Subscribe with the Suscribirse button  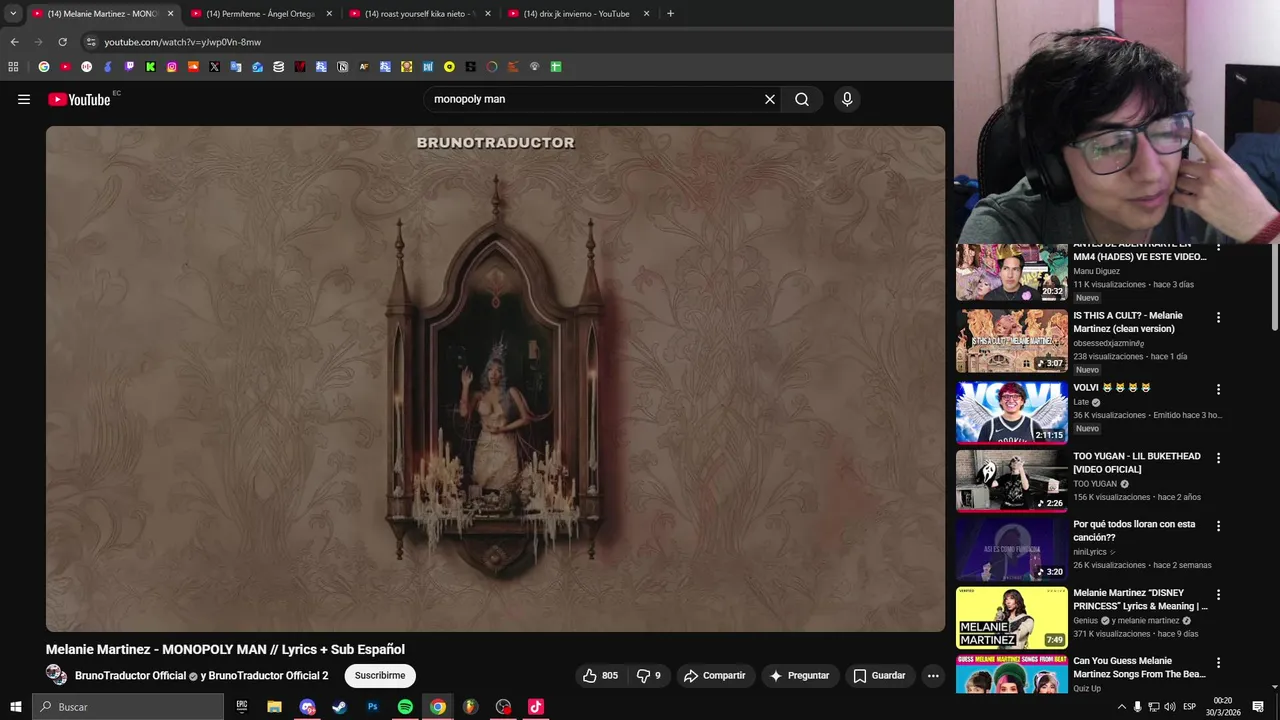380,676
